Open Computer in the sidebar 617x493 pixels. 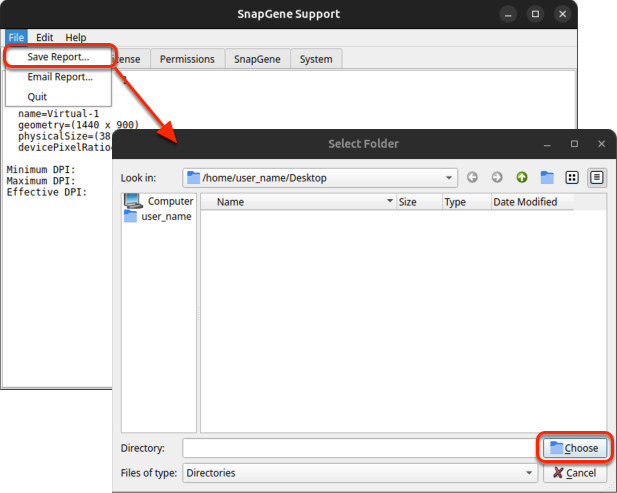pyautogui.click(x=159, y=201)
